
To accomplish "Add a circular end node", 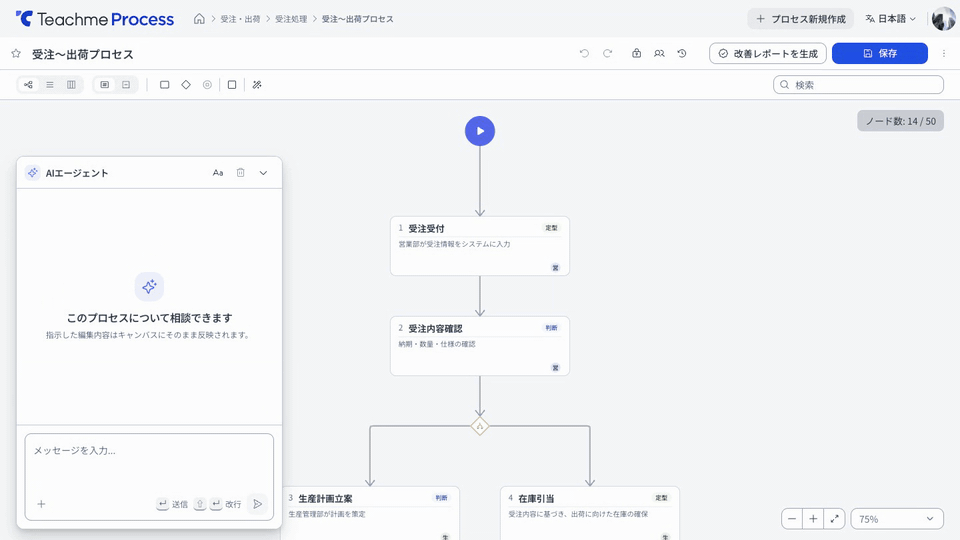I will (208, 84).
